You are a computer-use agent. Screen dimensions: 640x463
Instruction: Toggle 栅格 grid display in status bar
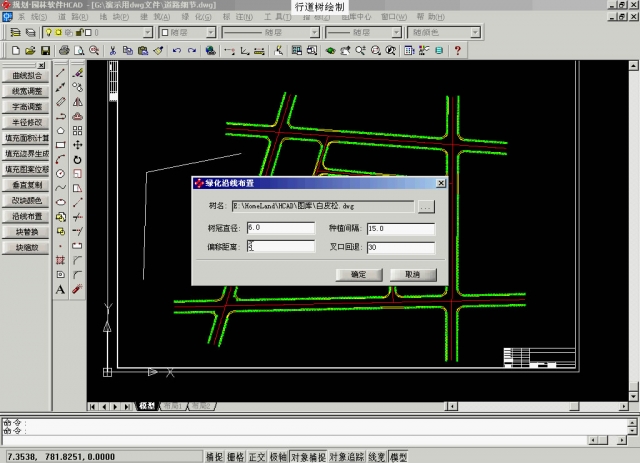[236, 457]
